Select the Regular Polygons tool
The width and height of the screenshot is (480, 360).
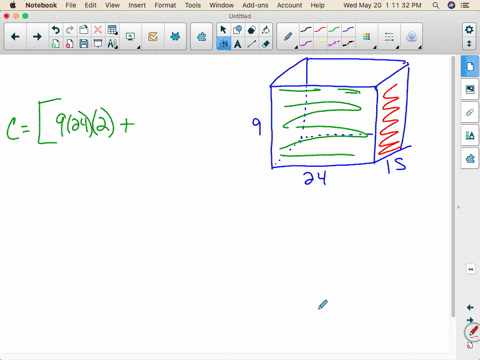point(251,30)
